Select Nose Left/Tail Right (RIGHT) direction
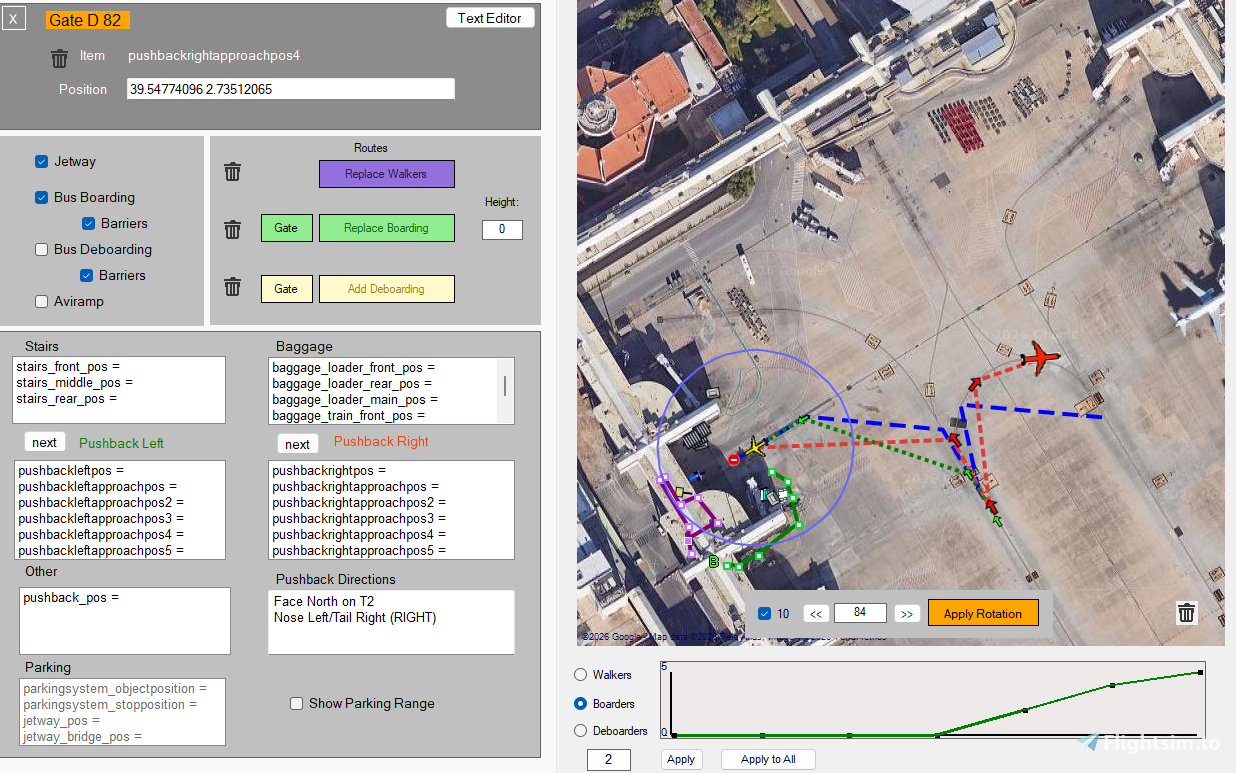This screenshot has height=773, width=1236. [355, 617]
